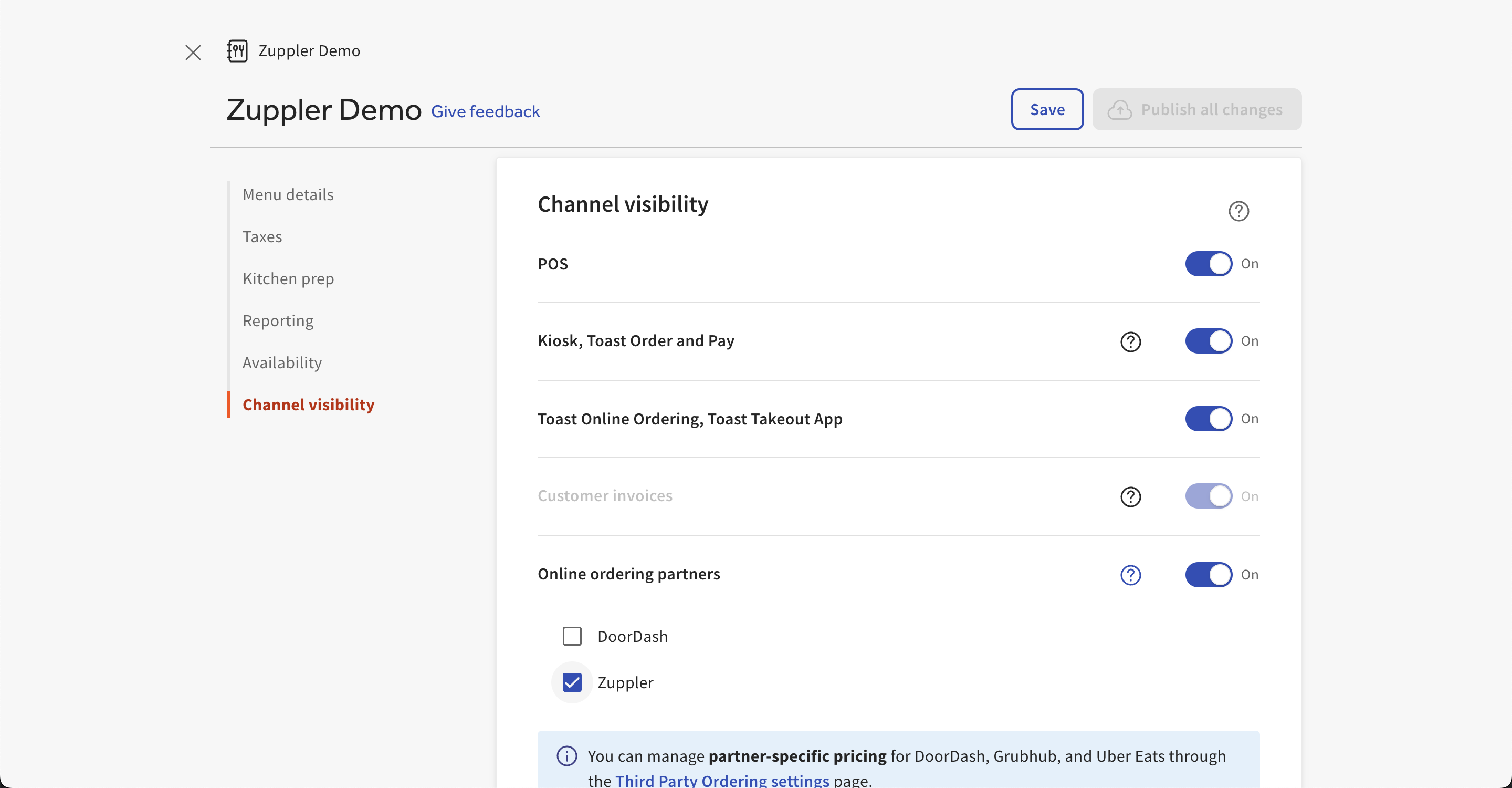The width and height of the screenshot is (1512, 788).
Task: Check the DoorDash checkbox
Action: pyautogui.click(x=572, y=636)
